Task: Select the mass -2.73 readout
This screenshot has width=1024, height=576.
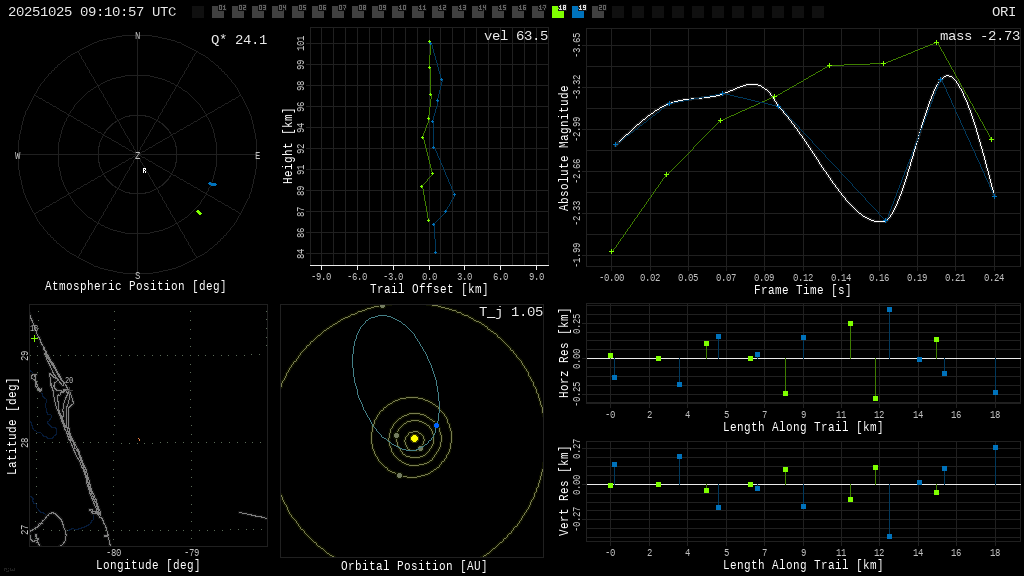Action: (x=979, y=36)
